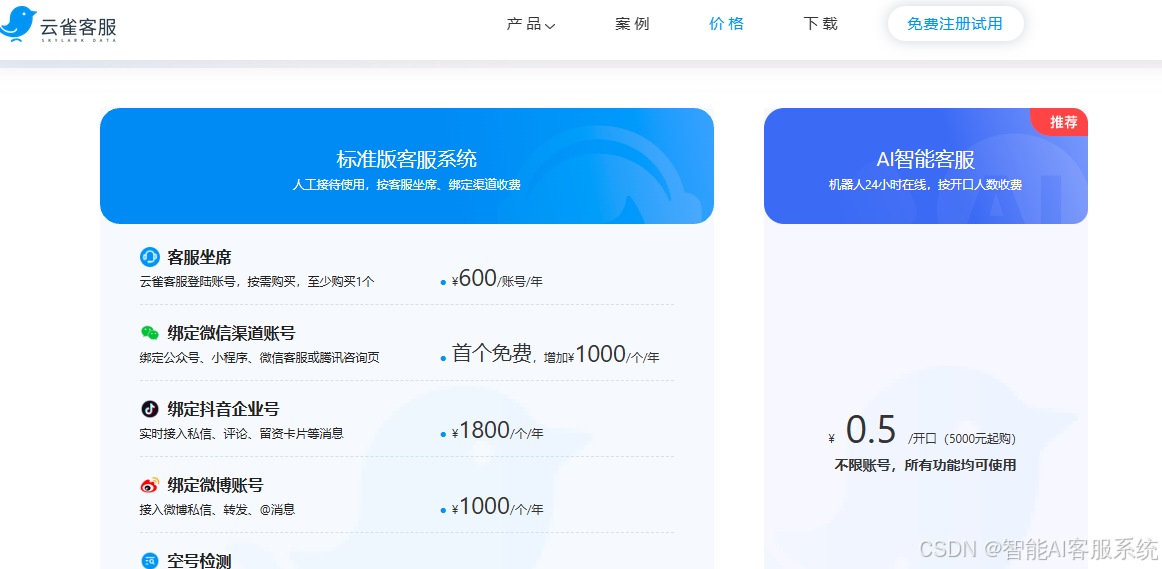
Task: Open the 价格 page
Action: point(726,24)
